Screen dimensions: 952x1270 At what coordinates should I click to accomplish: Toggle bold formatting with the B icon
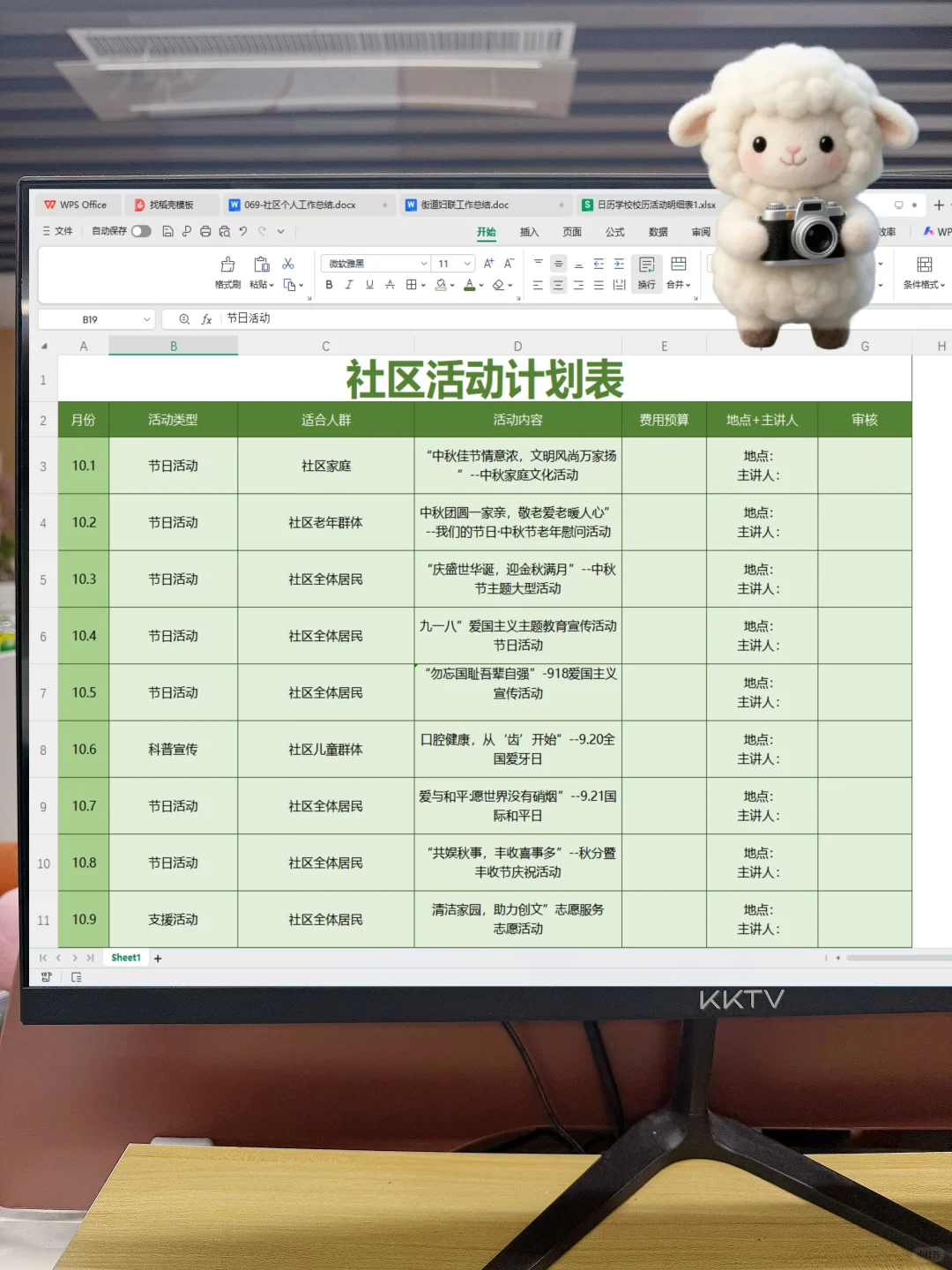330,285
